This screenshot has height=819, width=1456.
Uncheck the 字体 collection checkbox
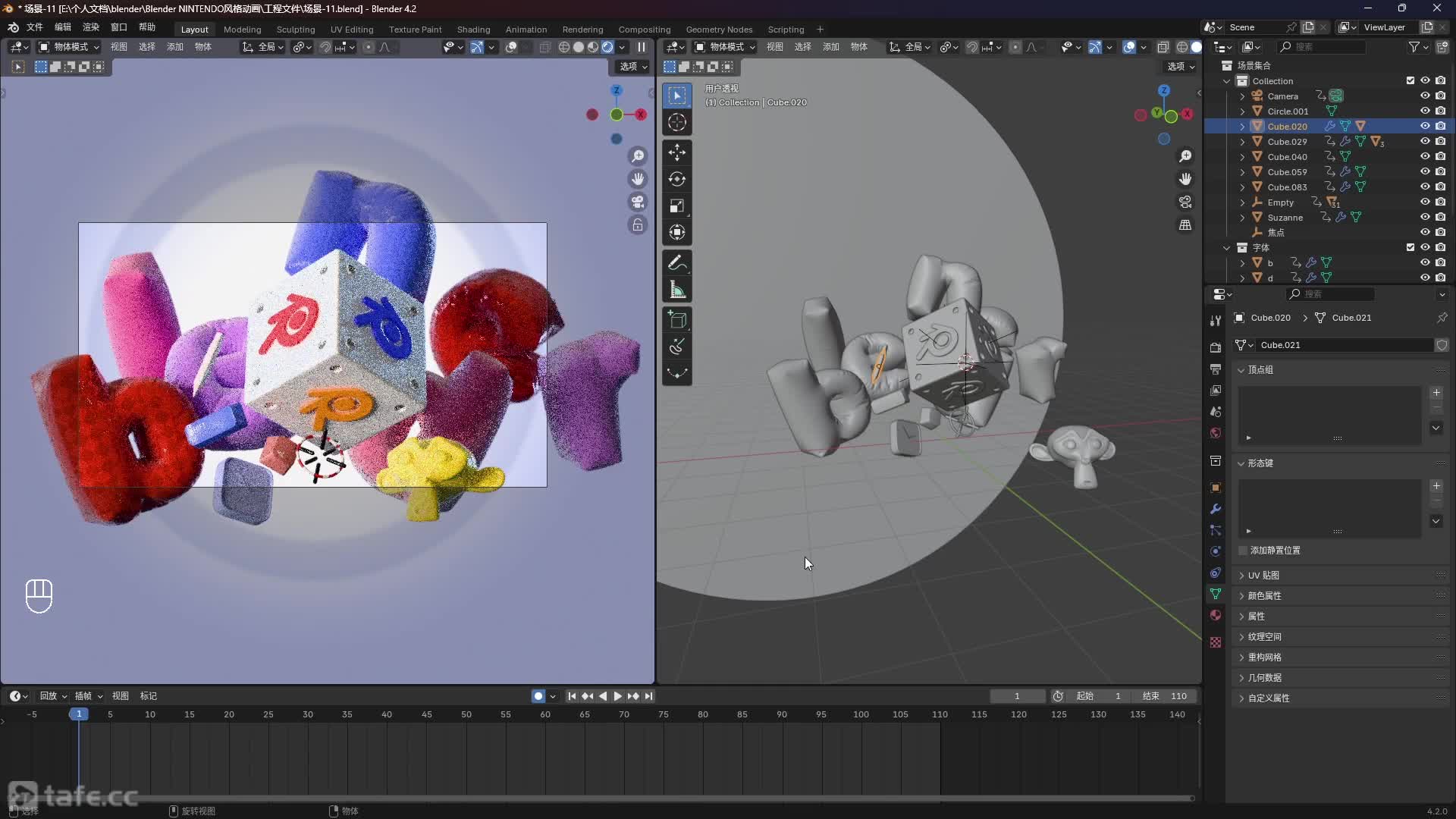coord(1410,247)
